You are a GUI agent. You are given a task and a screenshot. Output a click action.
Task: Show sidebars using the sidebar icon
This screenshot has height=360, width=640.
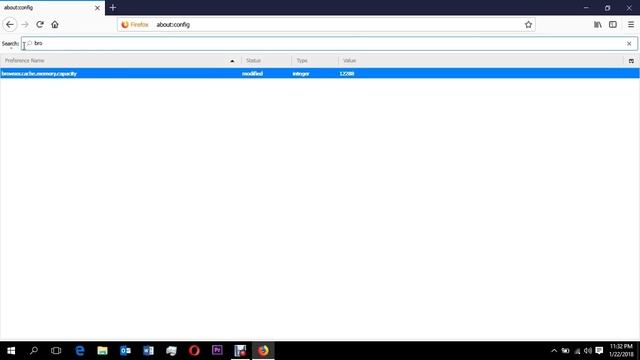[613, 24]
